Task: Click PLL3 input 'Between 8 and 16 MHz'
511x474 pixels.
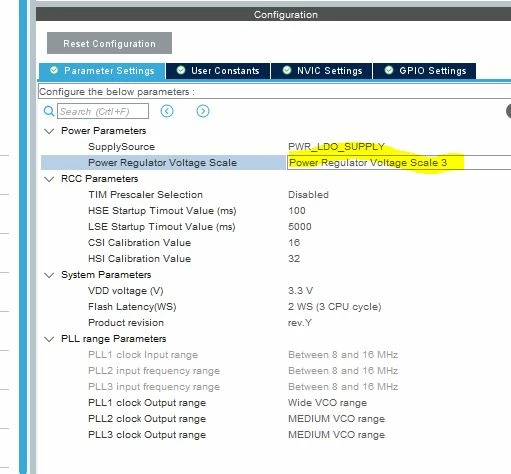Action: point(343,387)
